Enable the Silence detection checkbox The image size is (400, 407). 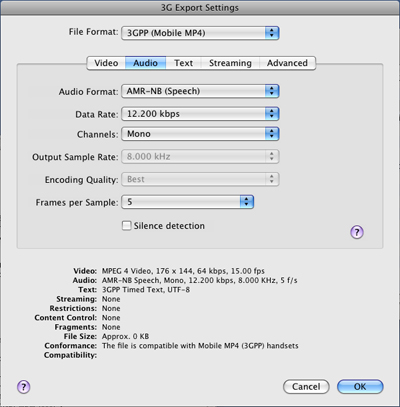click(126, 226)
